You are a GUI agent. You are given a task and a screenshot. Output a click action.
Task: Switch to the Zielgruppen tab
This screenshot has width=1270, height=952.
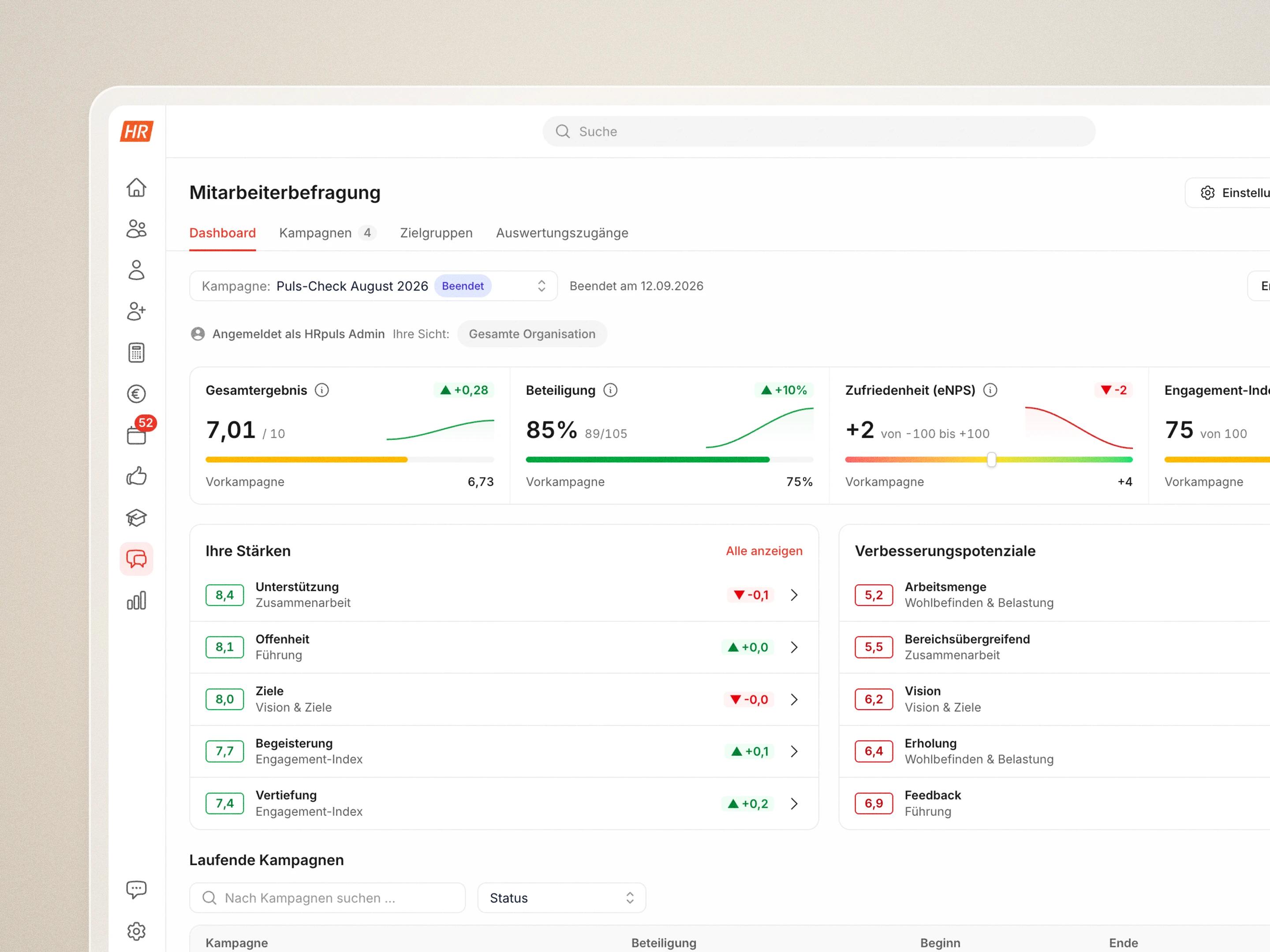[437, 233]
